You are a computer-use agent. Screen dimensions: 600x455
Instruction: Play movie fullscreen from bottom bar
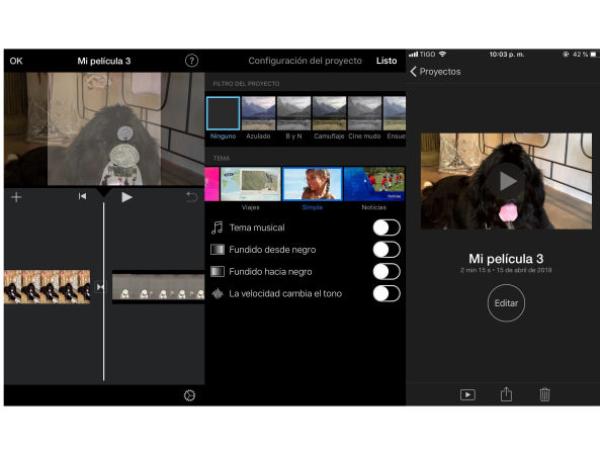pyautogui.click(x=467, y=394)
